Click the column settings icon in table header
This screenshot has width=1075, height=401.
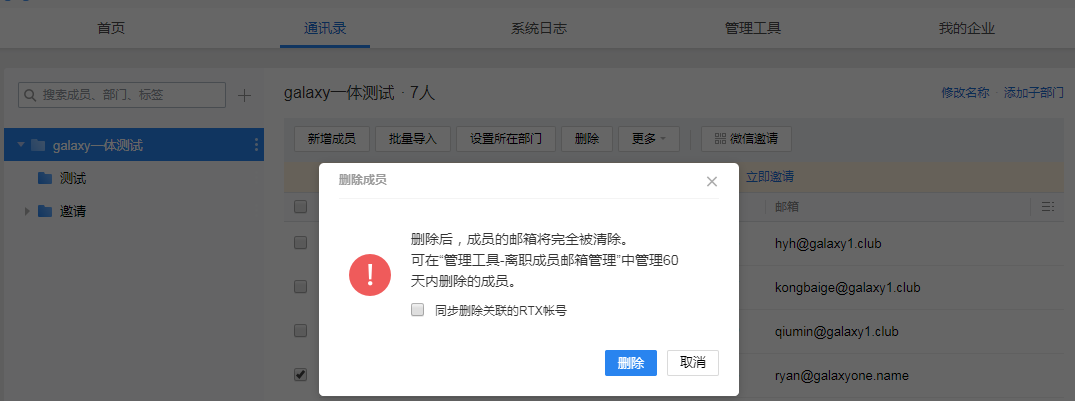pos(1047,207)
